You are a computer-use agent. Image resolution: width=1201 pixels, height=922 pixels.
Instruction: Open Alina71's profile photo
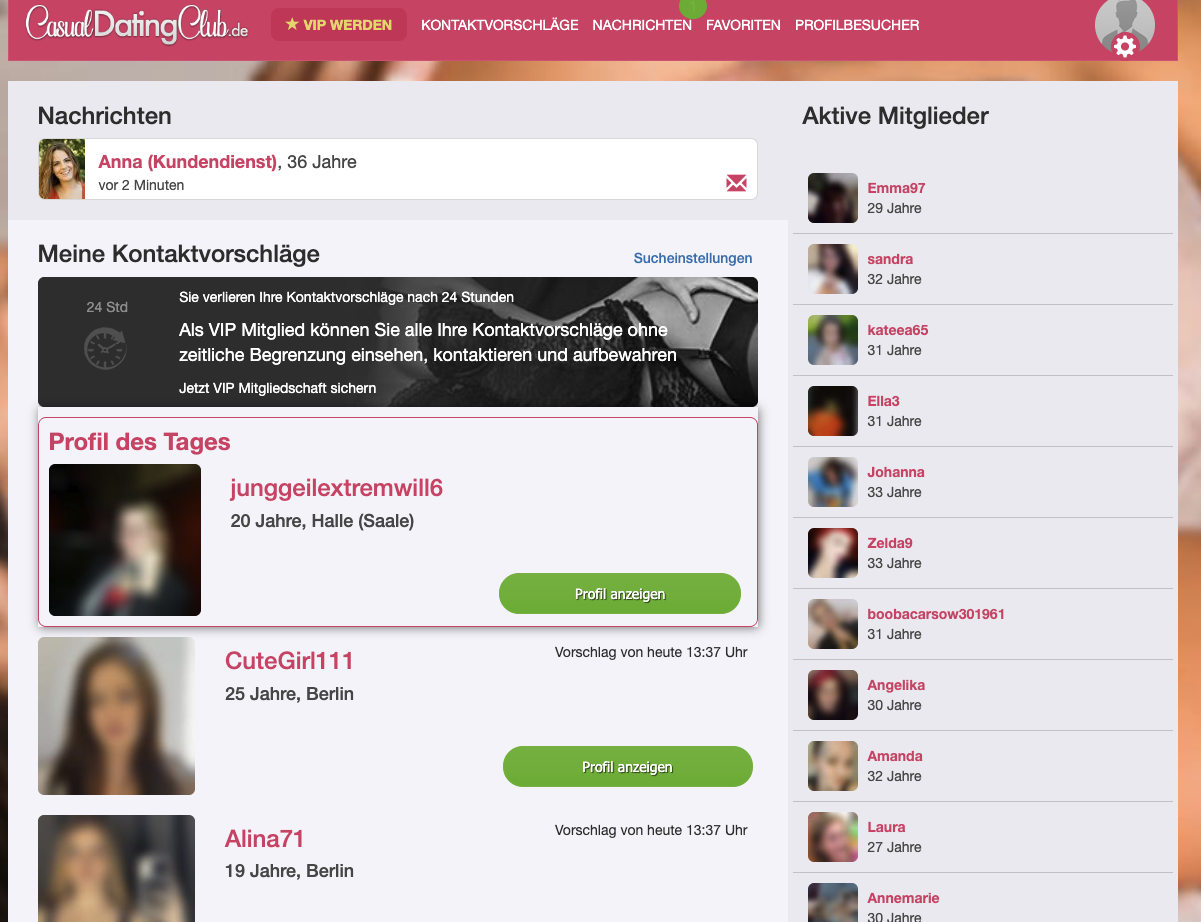coord(116,868)
